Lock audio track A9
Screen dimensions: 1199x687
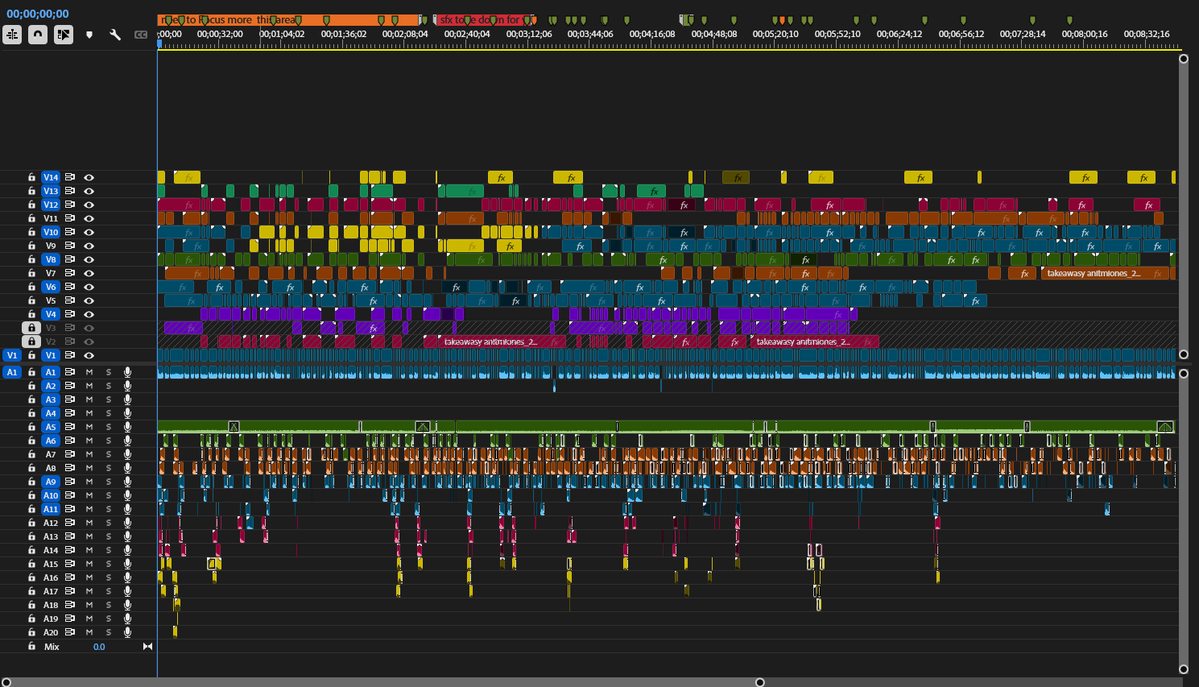[x=31, y=481]
